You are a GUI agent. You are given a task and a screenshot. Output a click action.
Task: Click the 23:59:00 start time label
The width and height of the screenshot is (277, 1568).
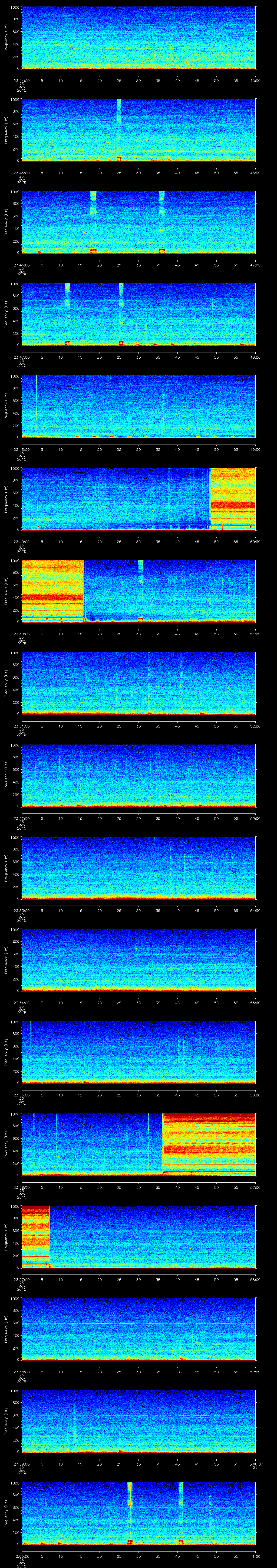point(21,1463)
